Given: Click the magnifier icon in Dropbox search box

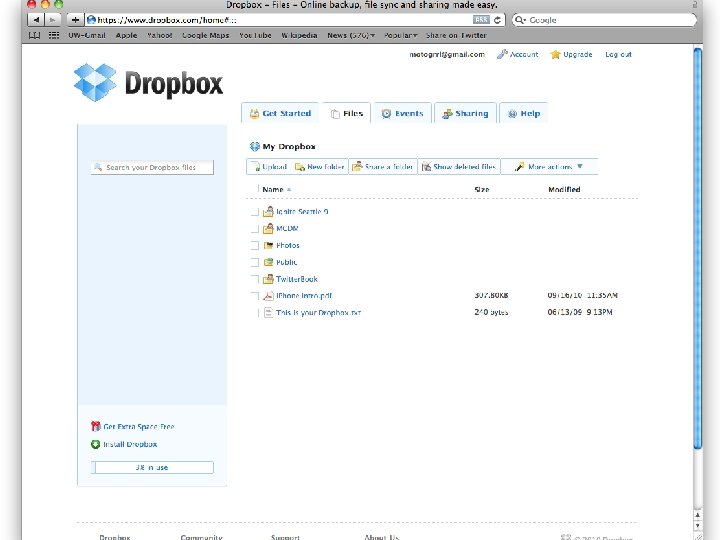Looking at the screenshot, I should pos(98,167).
